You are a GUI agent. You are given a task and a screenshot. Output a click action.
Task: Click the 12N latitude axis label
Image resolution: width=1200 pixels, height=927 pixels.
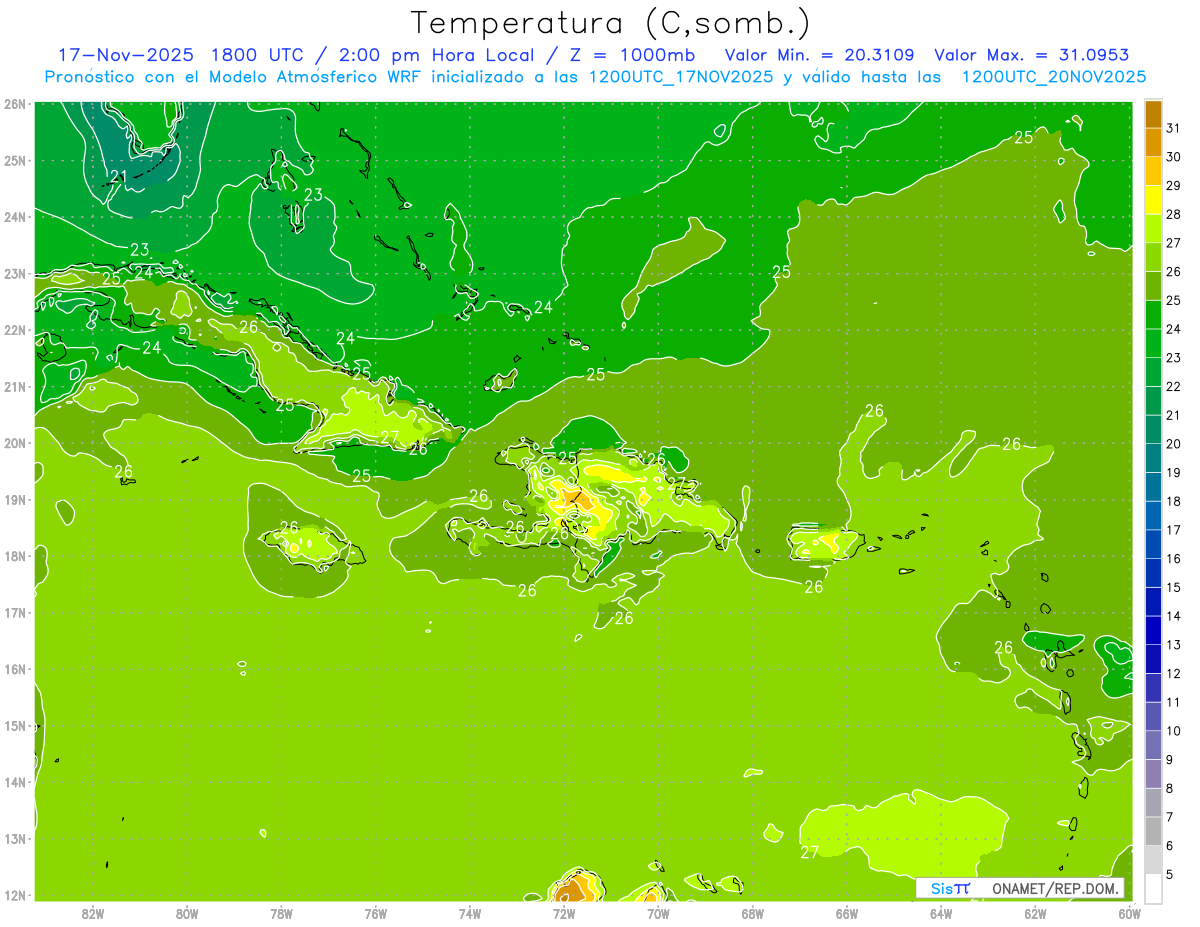15,895
